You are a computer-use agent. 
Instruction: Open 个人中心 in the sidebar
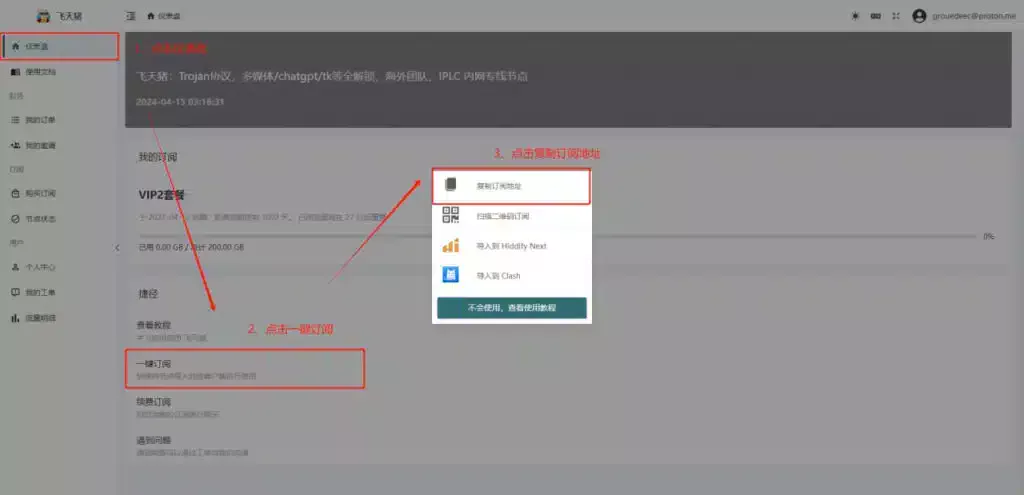pyautogui.click(x=40, y=267)
